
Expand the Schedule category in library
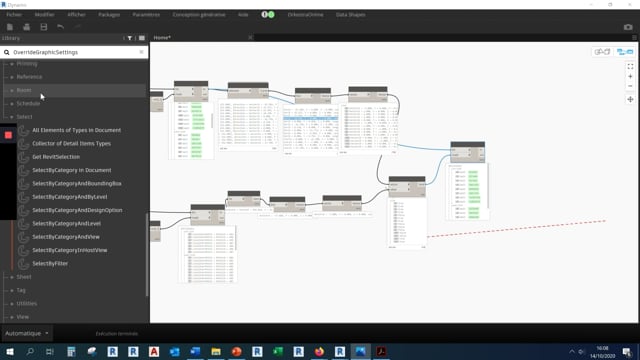tap(28, 103)
